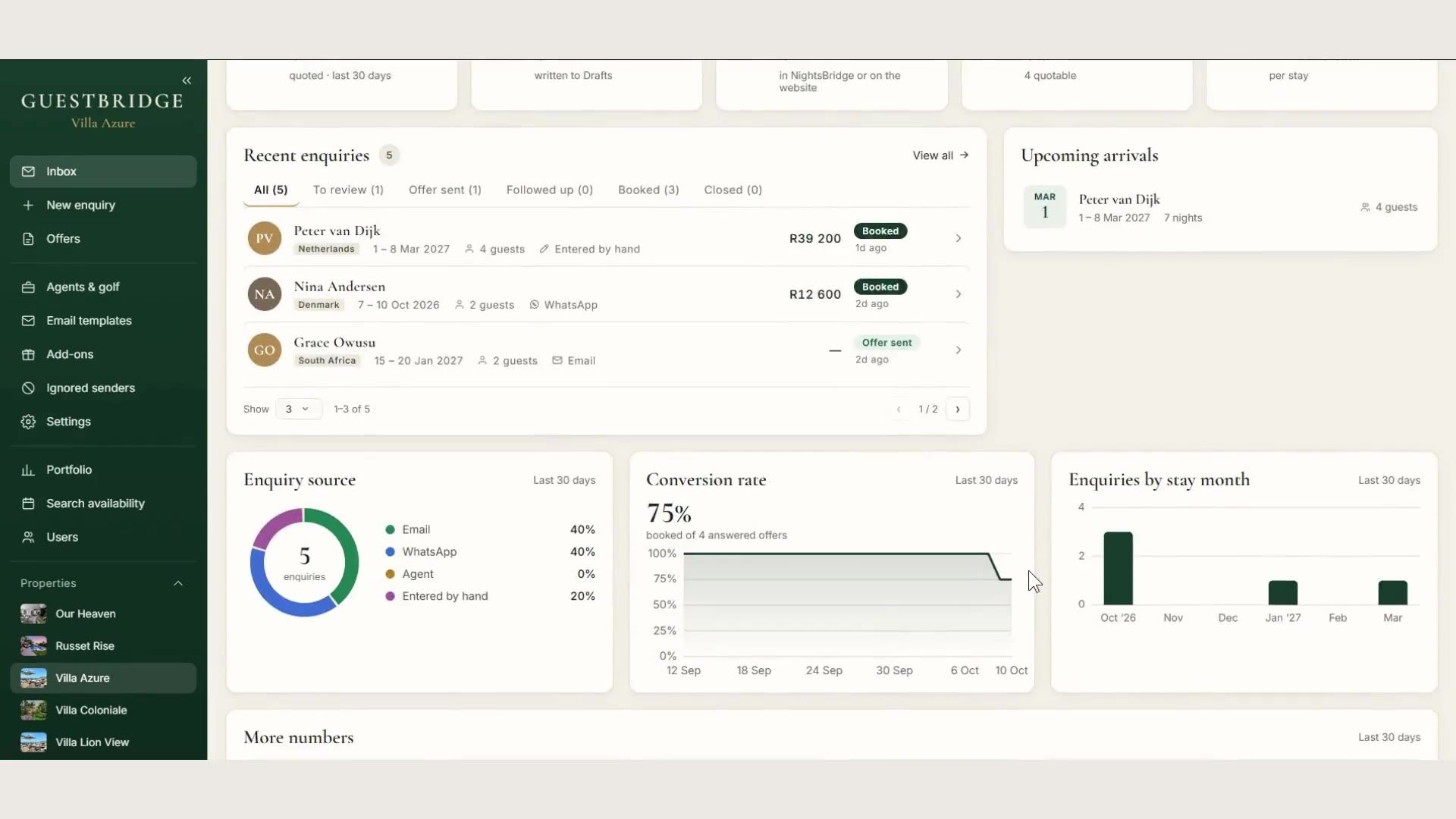Image resolution: width=1456 pixels, height=819 pixels.
Task: Select the Villa Coloniale property
Action: click(103, 711)
